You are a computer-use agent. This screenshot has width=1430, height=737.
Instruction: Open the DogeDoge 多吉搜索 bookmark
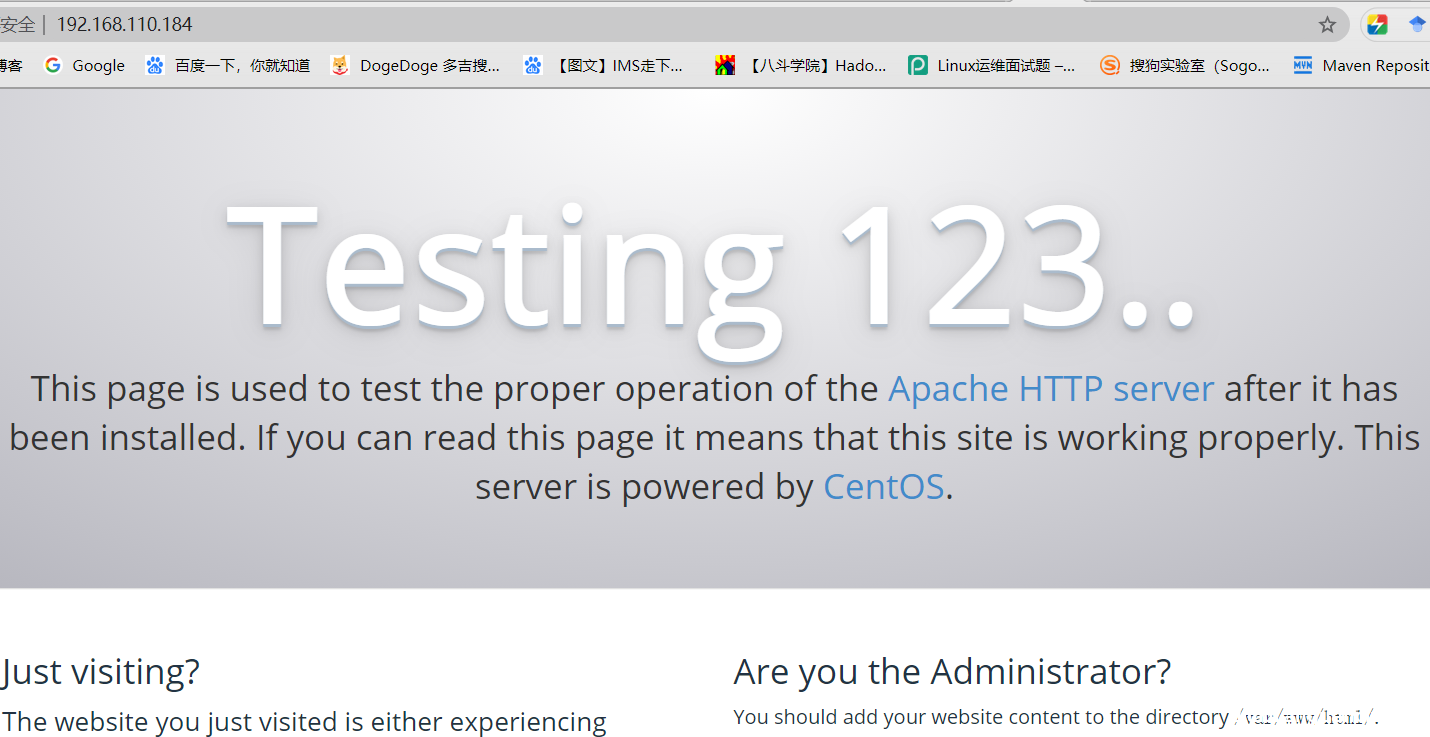(x=416, y=66)
